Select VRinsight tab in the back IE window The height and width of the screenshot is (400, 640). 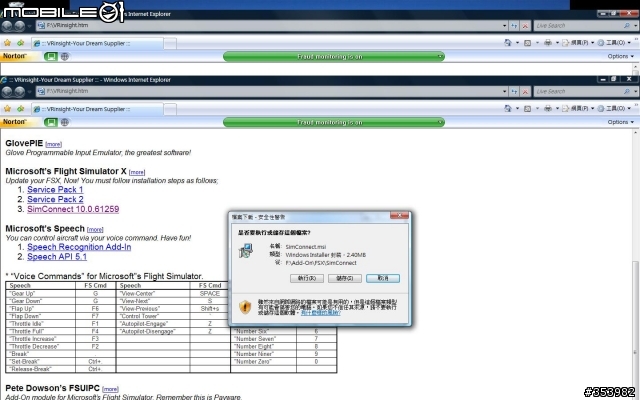(97, 43)
